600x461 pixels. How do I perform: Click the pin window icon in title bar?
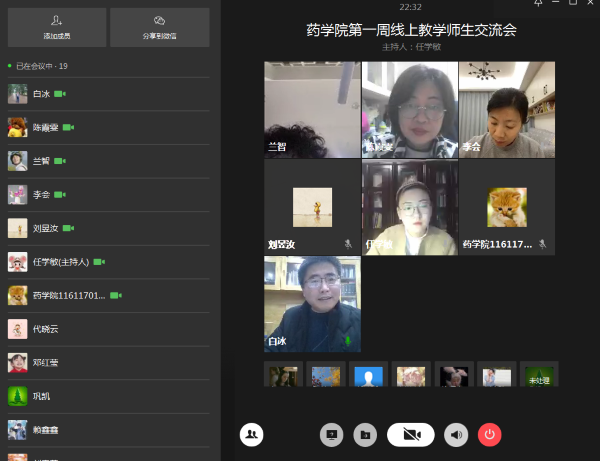click(x=537, y=4)
